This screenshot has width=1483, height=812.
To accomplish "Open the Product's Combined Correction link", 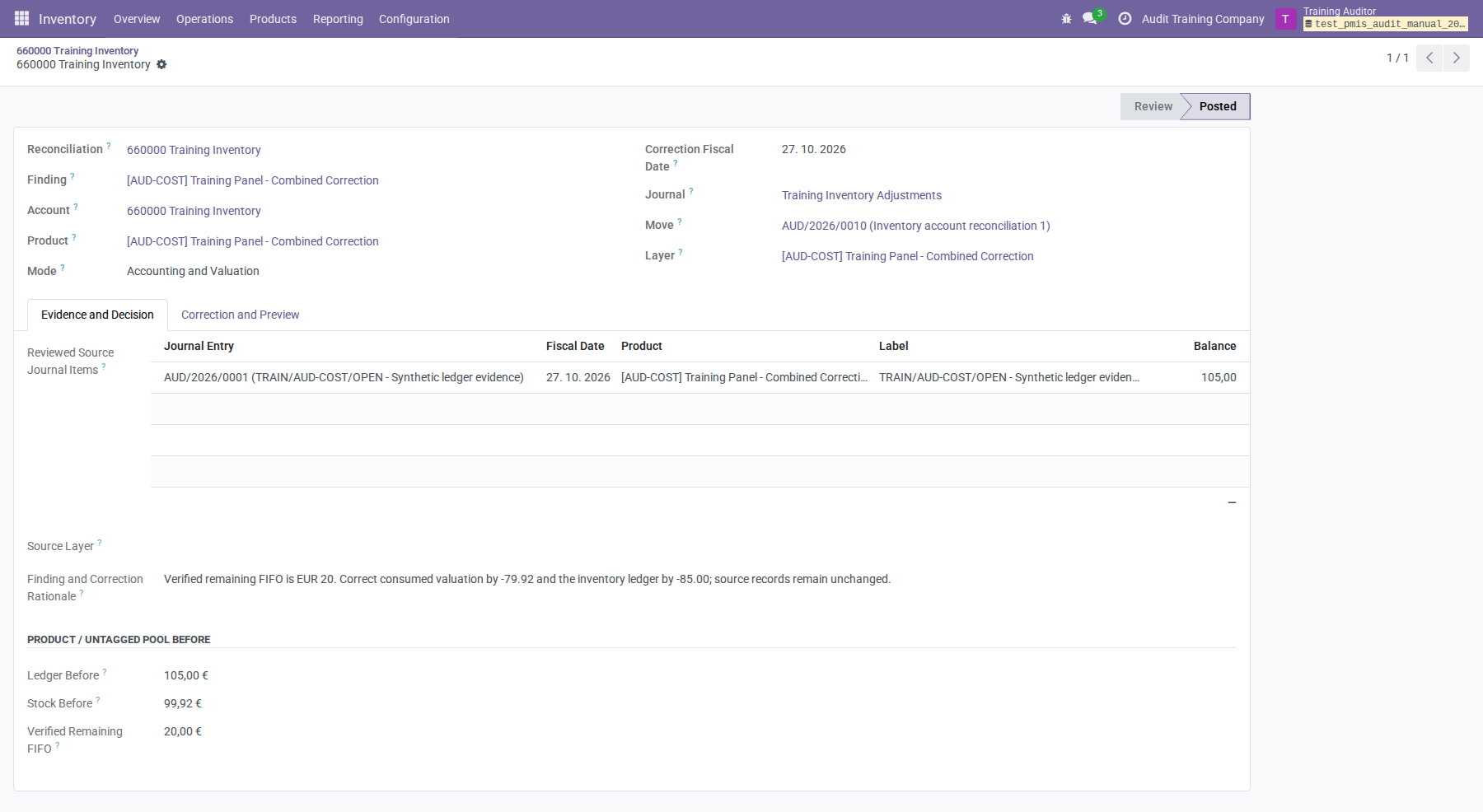I will tap(253, 241).
